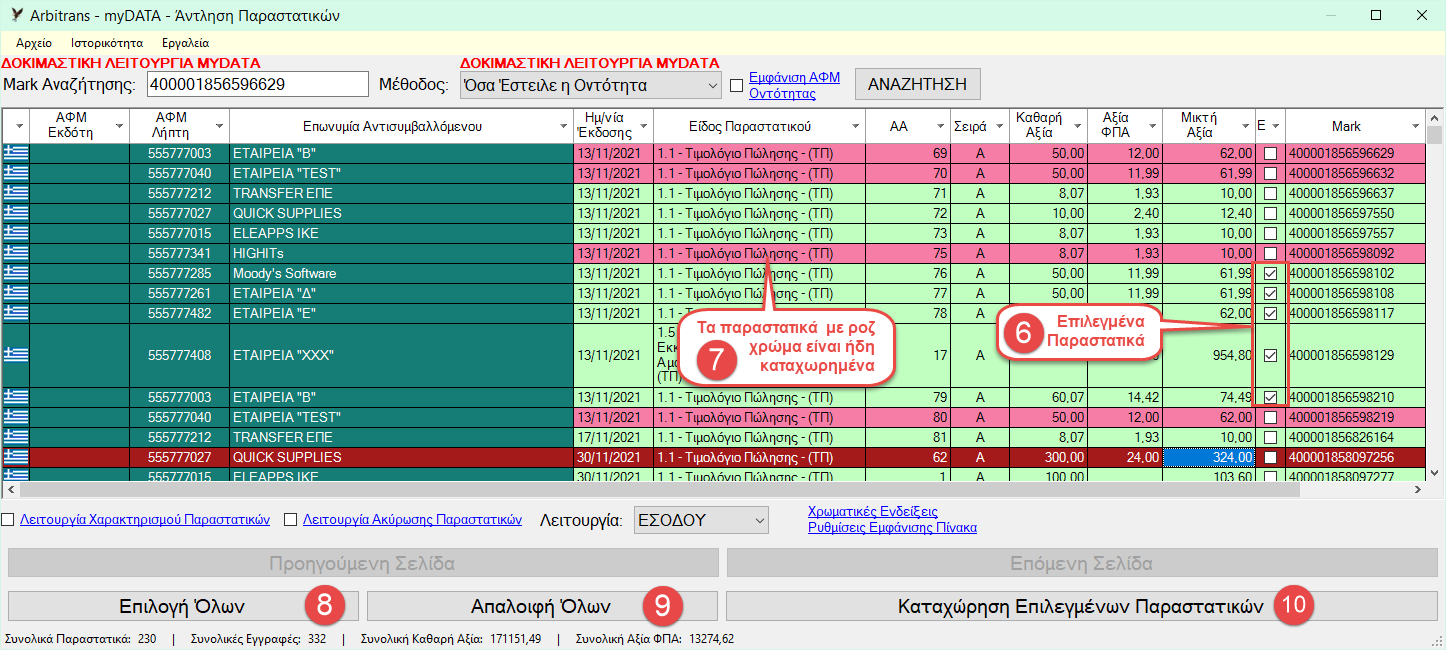
Task: Open the Επωνυμία Αντισυμβαλλόμενου column filter arrow
Action: [x=564, y=126]
